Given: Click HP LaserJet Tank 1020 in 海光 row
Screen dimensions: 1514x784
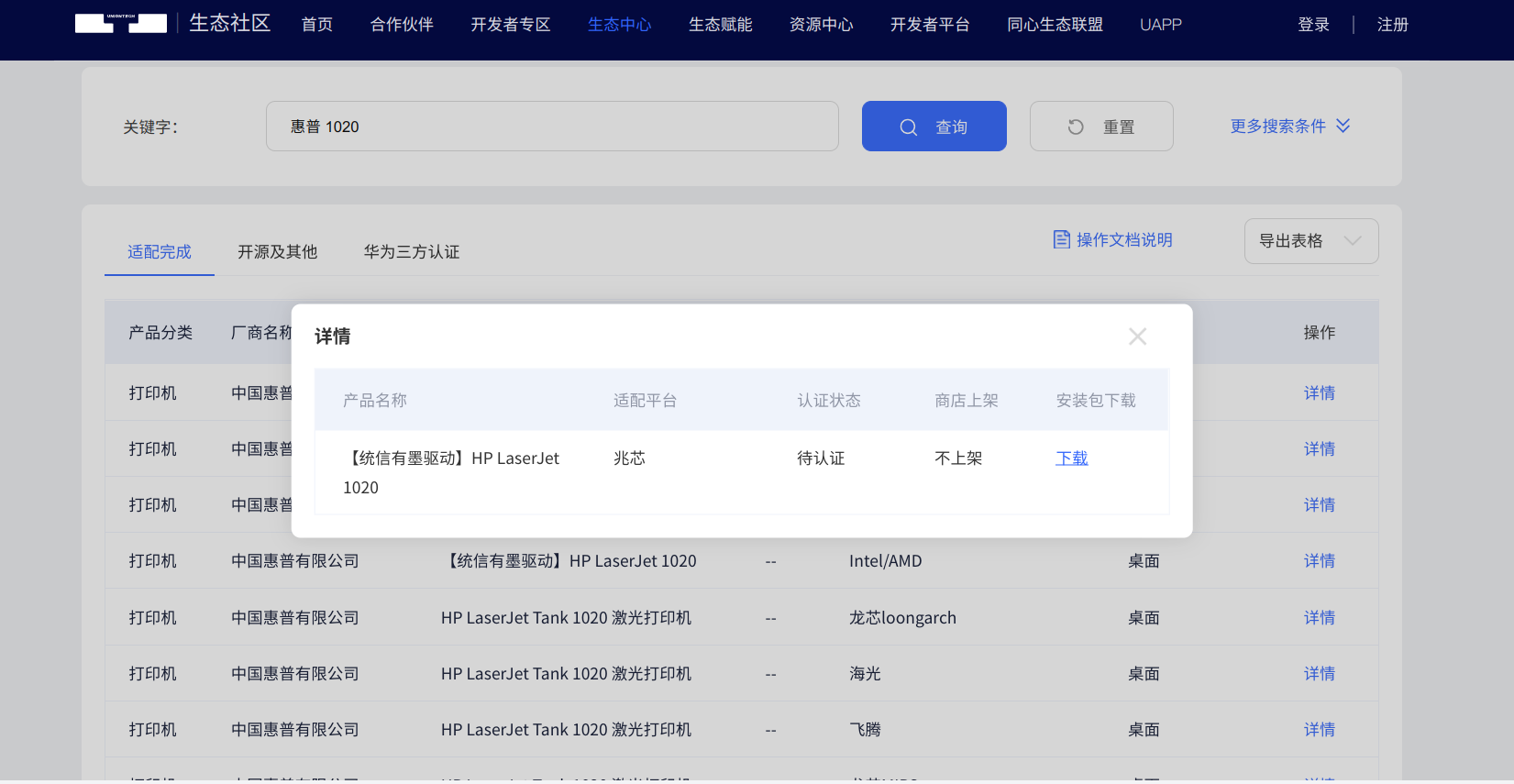Looking at the screenshot, I should point(566,674).
